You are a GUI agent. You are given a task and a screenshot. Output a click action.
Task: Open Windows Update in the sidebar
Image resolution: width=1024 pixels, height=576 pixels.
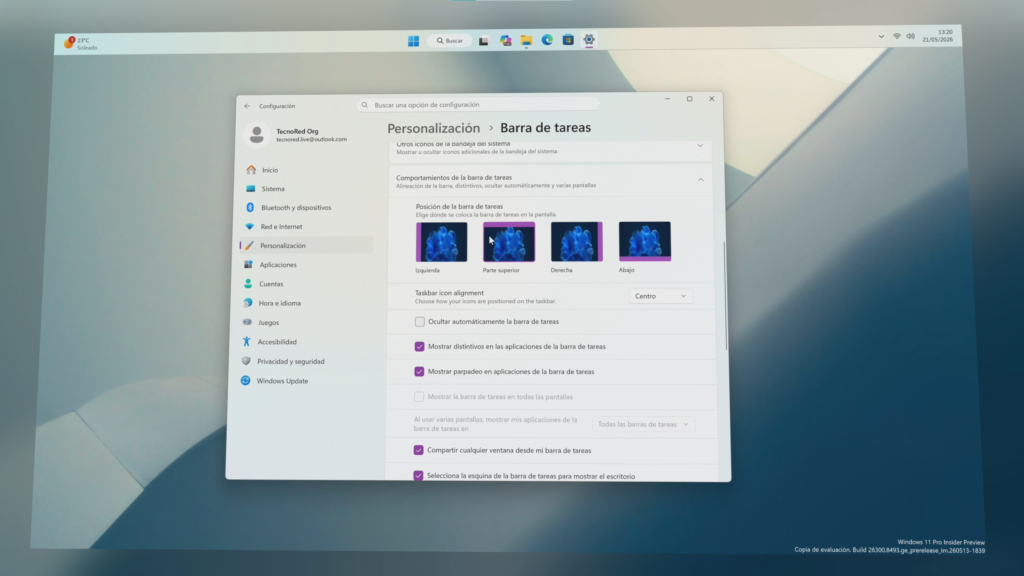click(304, 381)
